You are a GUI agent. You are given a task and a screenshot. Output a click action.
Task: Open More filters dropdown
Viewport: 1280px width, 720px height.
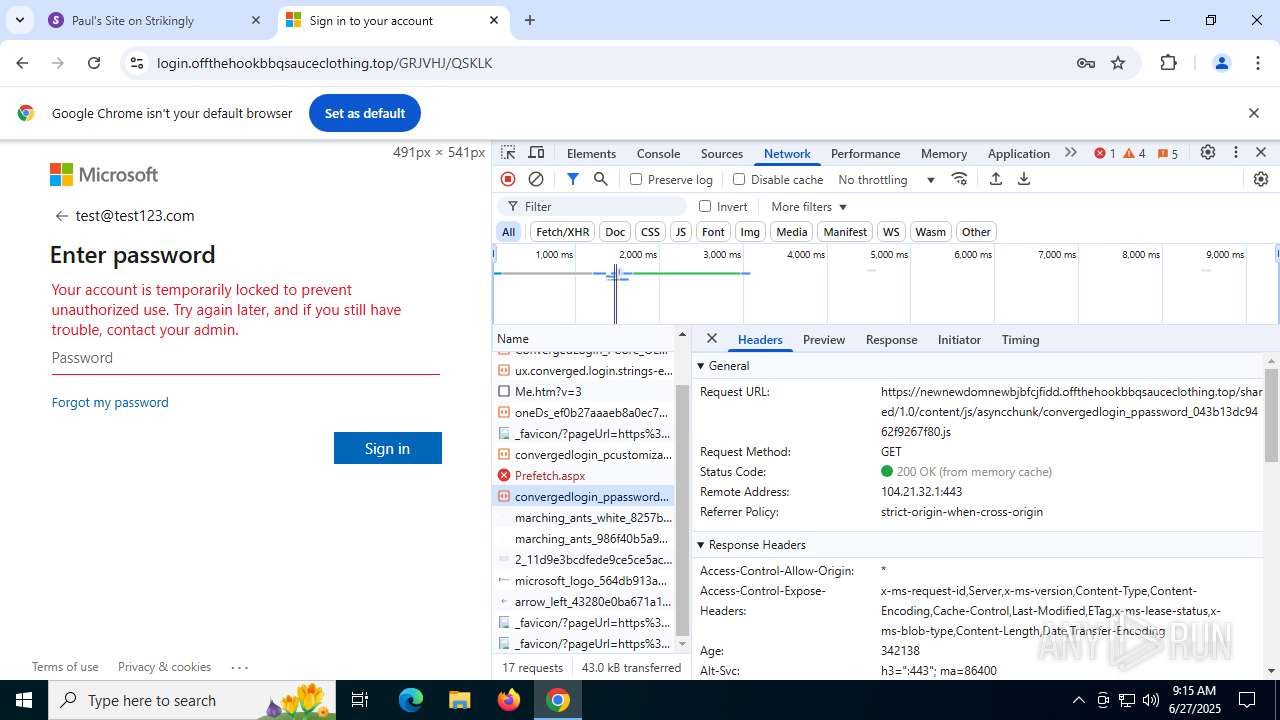point(809,207)
